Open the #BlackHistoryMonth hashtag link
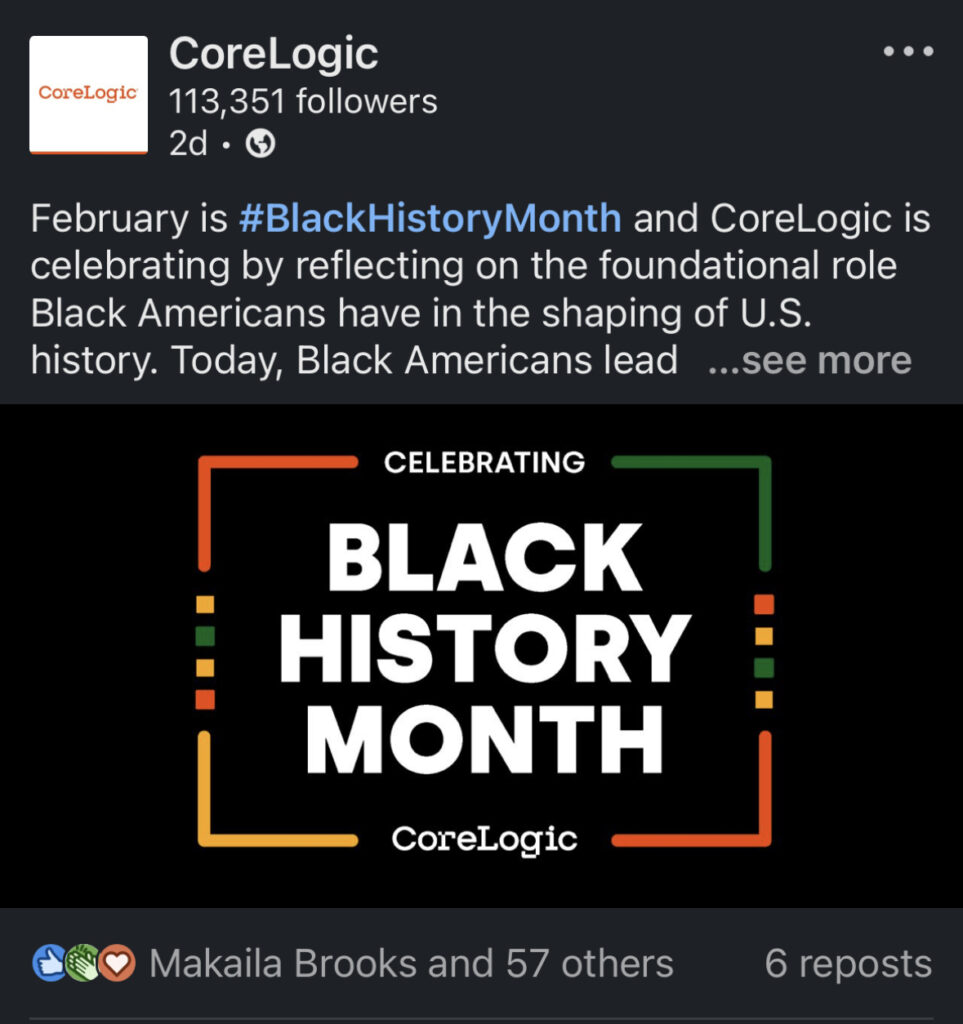The image size is (963, 1024). (x=430, y=218)
